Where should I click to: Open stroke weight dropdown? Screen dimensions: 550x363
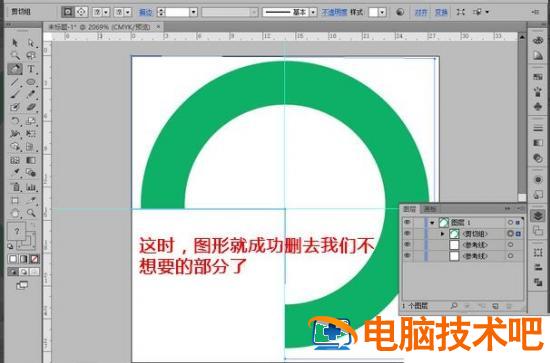click(193, 12)
